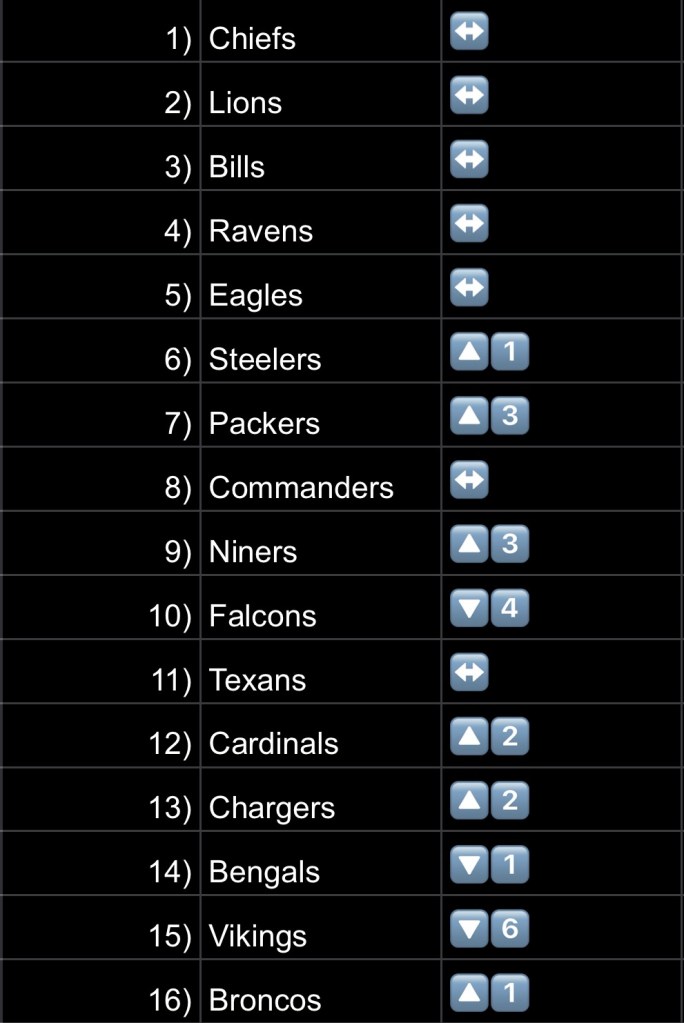The image size is (684, 1023).
Task: Select the Lions team name
Action: click(x=245, y=103)
